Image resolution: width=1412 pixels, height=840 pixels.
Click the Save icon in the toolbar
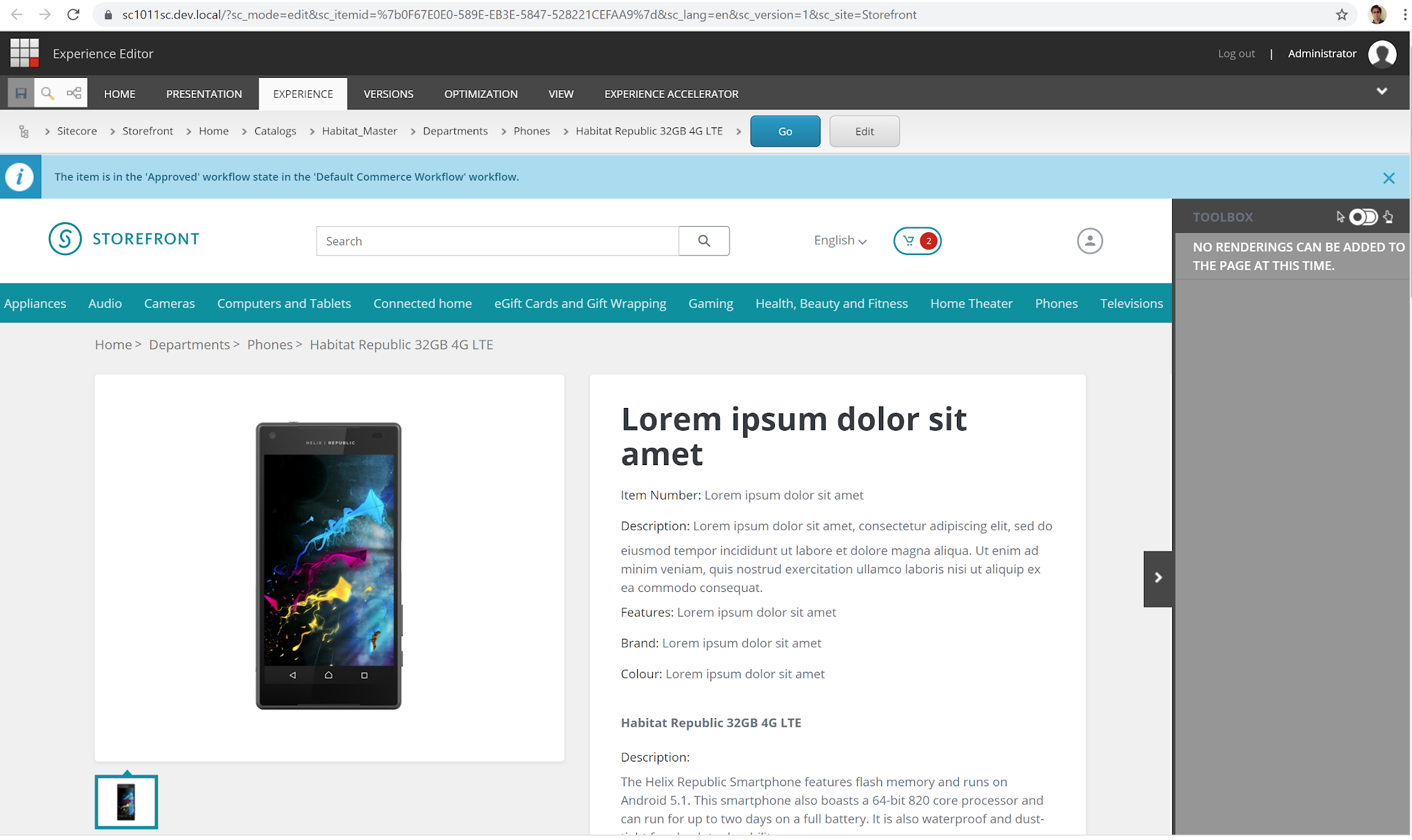(21, 92)
